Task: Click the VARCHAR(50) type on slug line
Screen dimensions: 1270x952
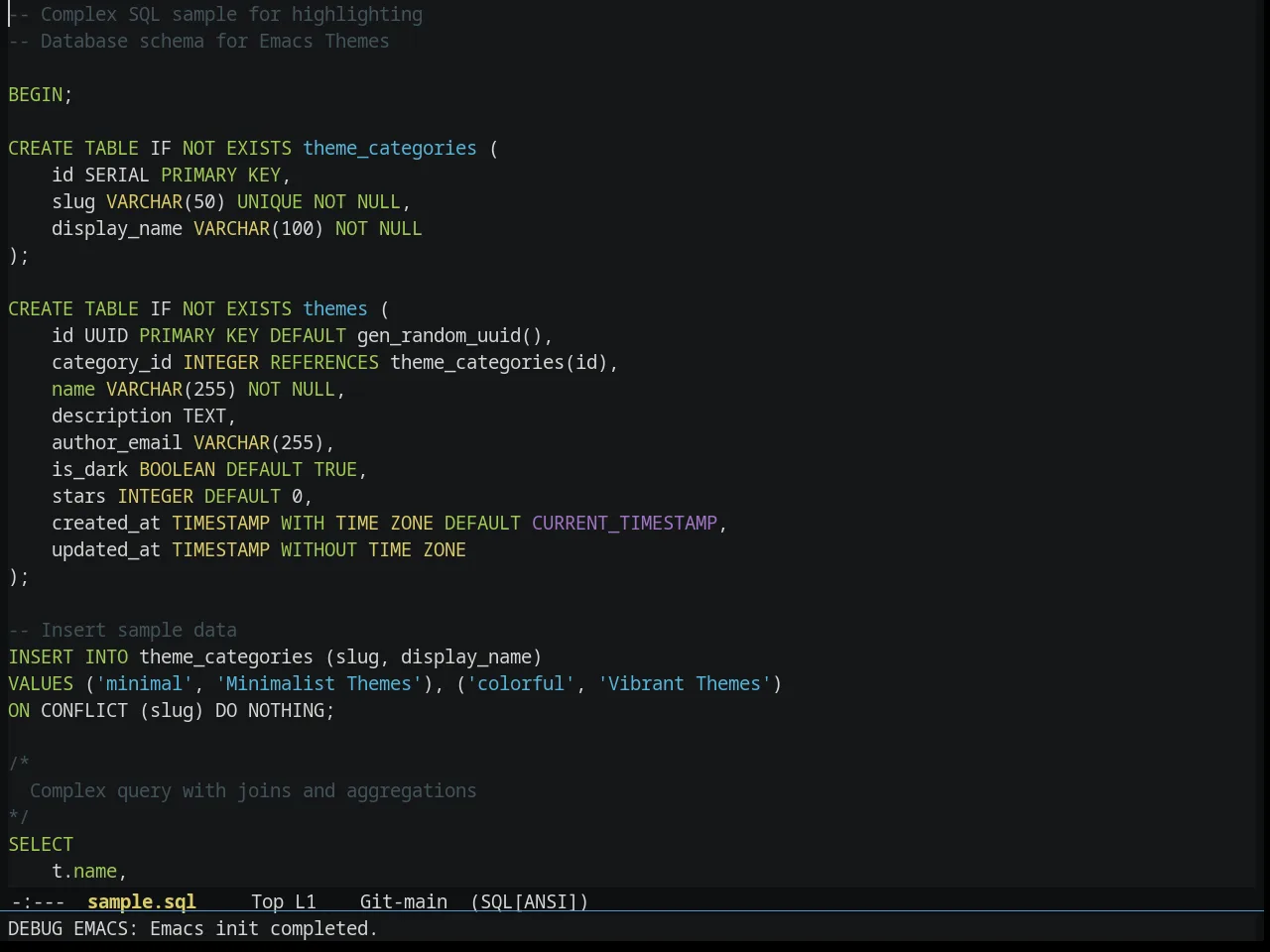Action: [166, 201]
